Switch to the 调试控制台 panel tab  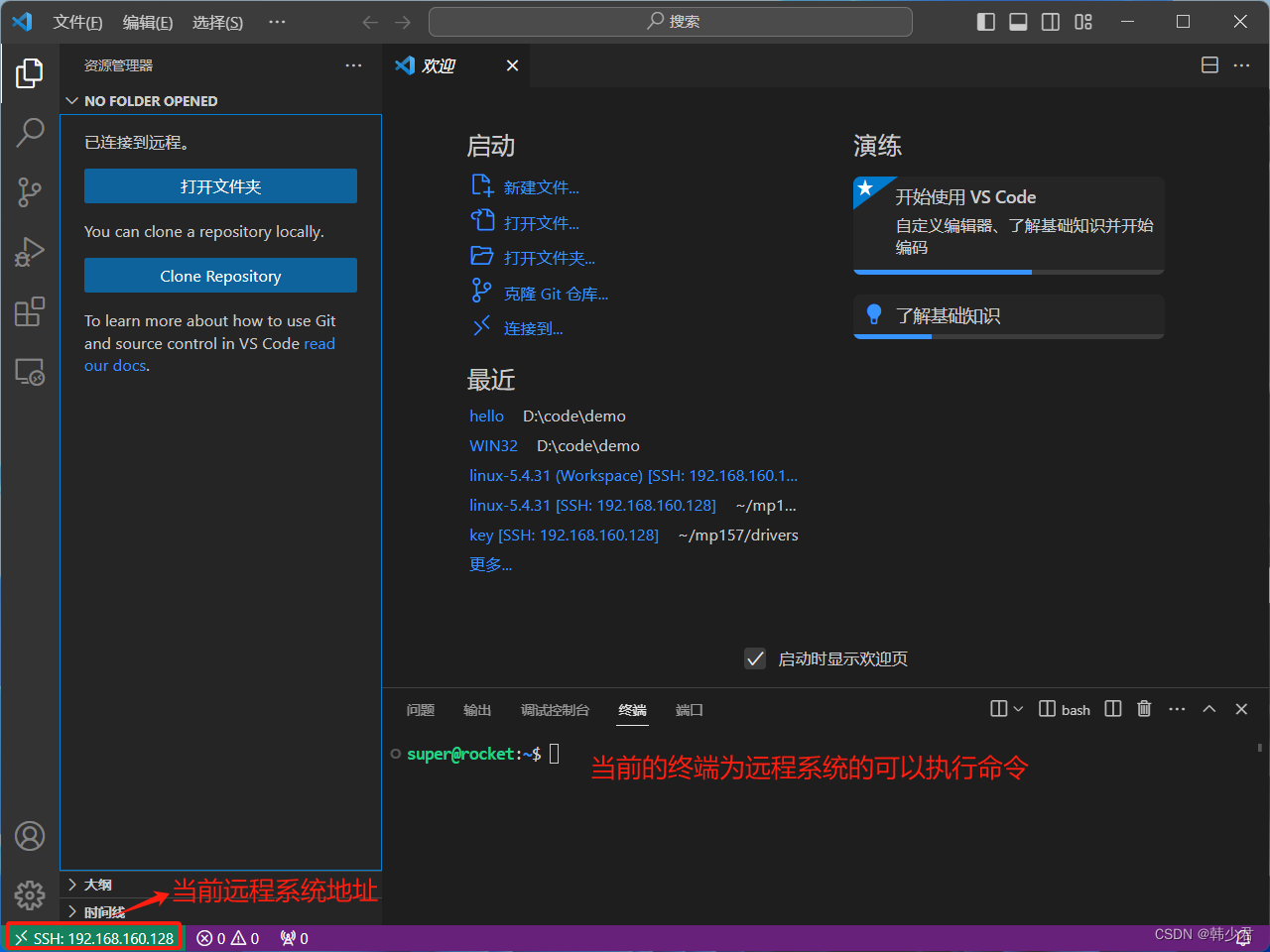click(555, 710)
